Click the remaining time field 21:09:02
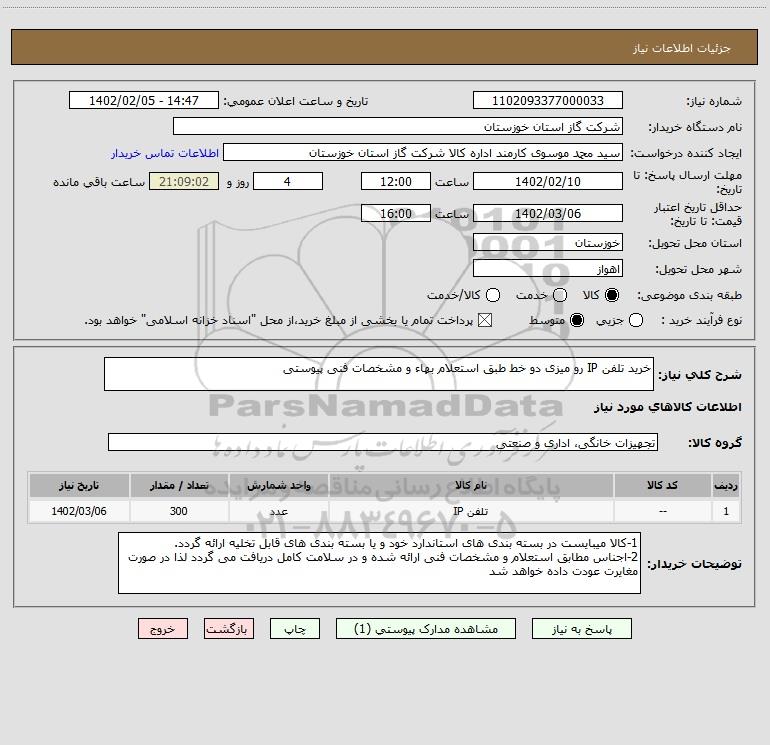Image resolution: width=770 pixels, height=745 pixels. pos(184,182)
